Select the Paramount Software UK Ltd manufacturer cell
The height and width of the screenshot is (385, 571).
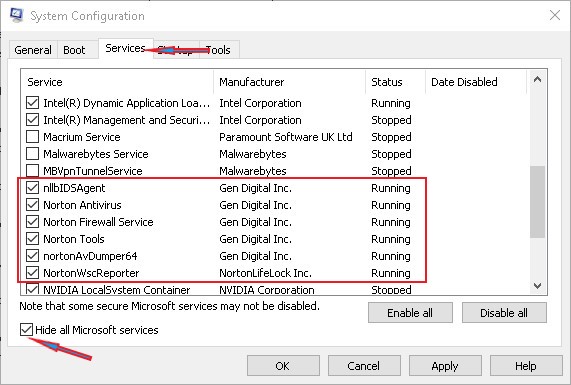[x=286, y=137]
